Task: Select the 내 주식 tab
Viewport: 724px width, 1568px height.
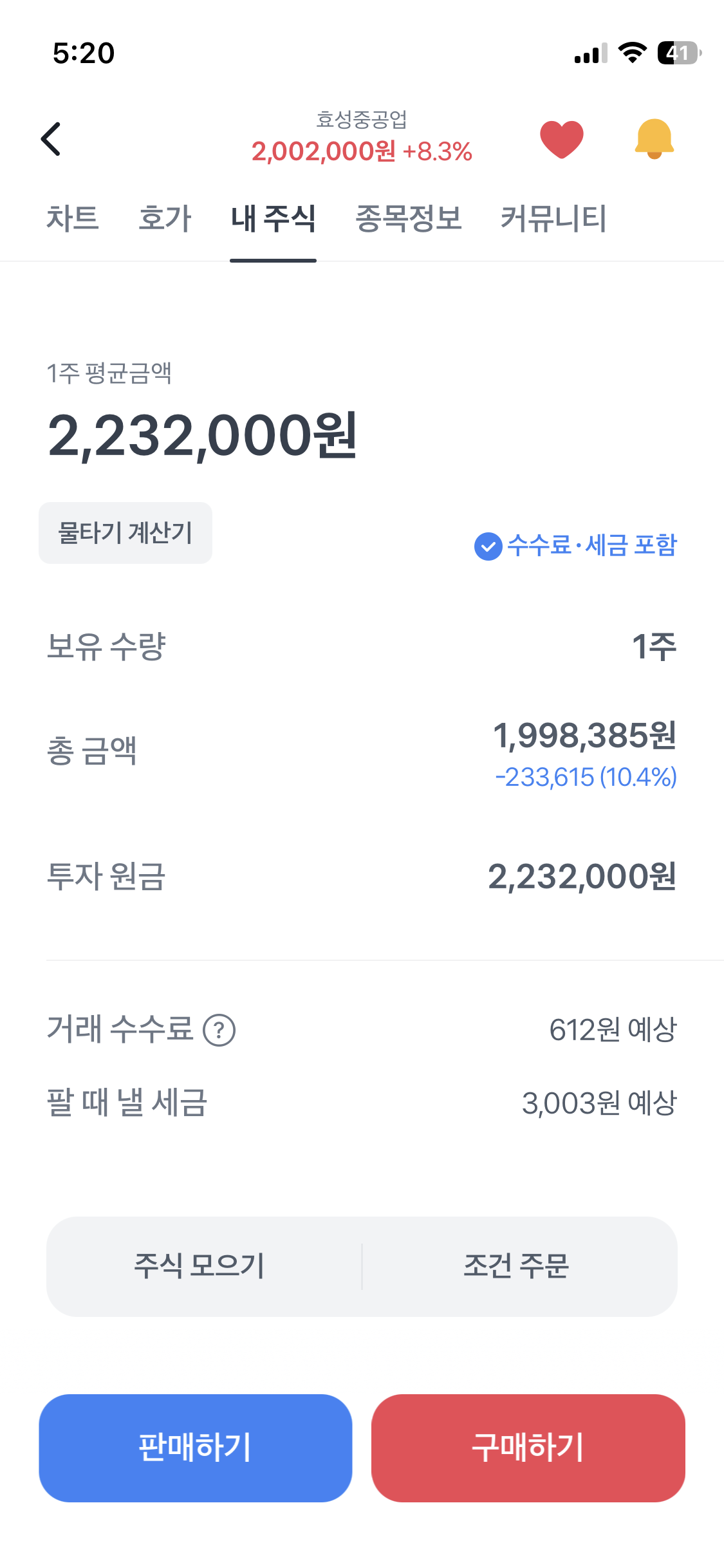Action: tap(273, 218)
